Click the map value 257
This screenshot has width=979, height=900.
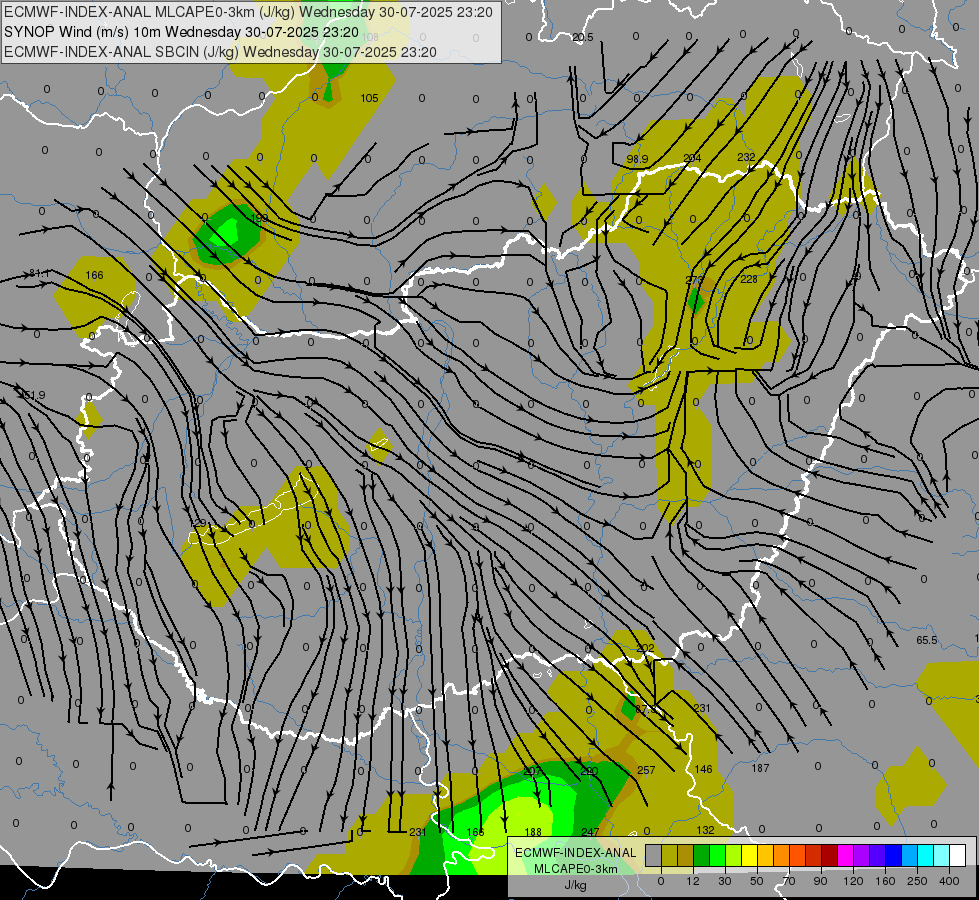[646, 770]
